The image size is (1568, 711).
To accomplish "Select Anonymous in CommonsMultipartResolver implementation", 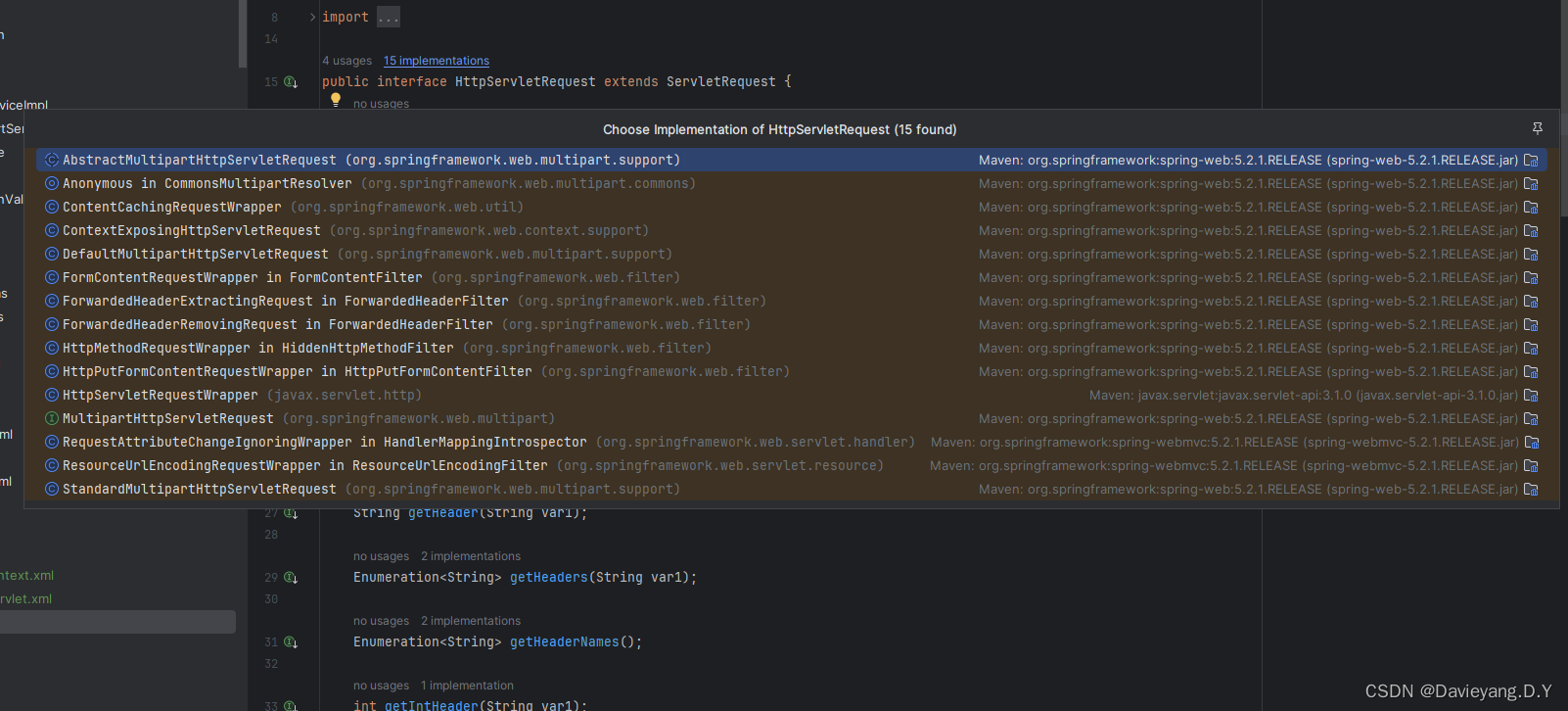I will pyautogui.click(x=792, y=184).
